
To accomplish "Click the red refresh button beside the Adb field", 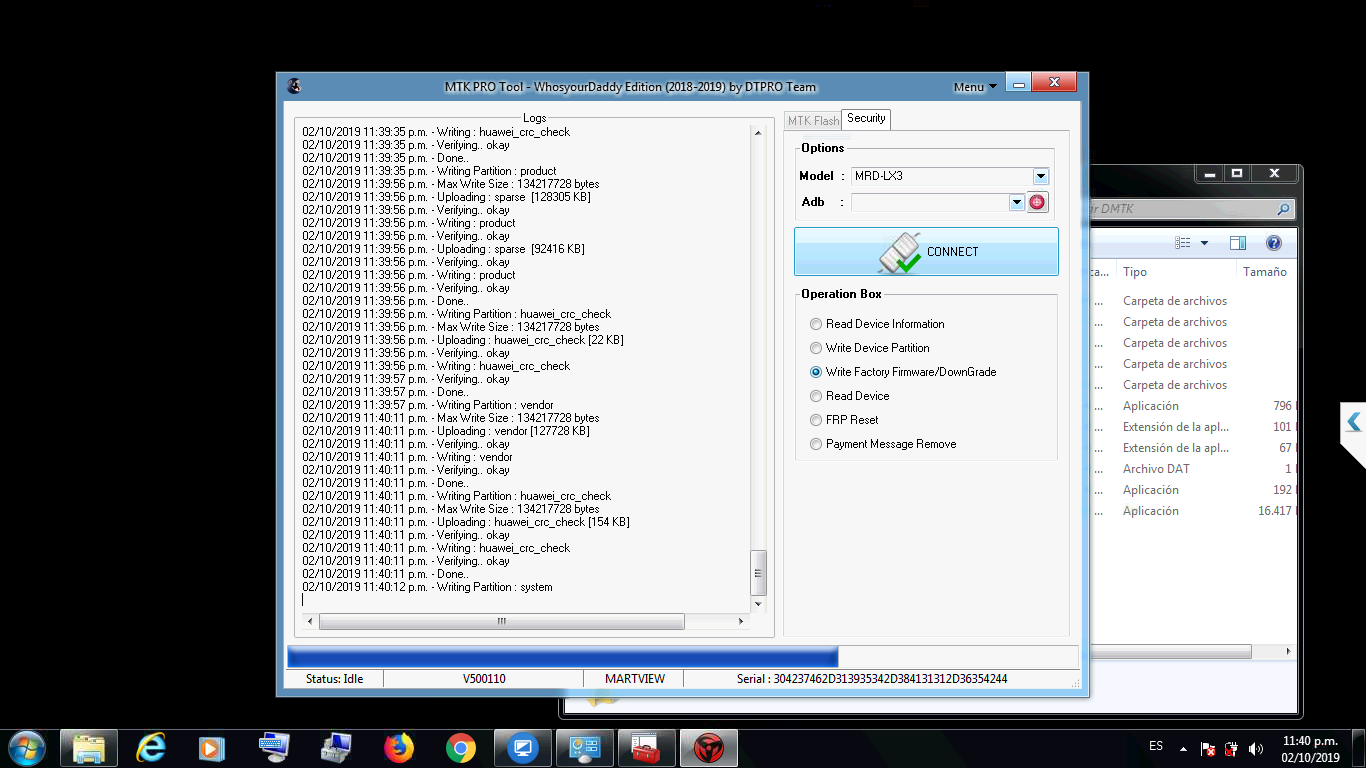I will (x=1038, y=202).
